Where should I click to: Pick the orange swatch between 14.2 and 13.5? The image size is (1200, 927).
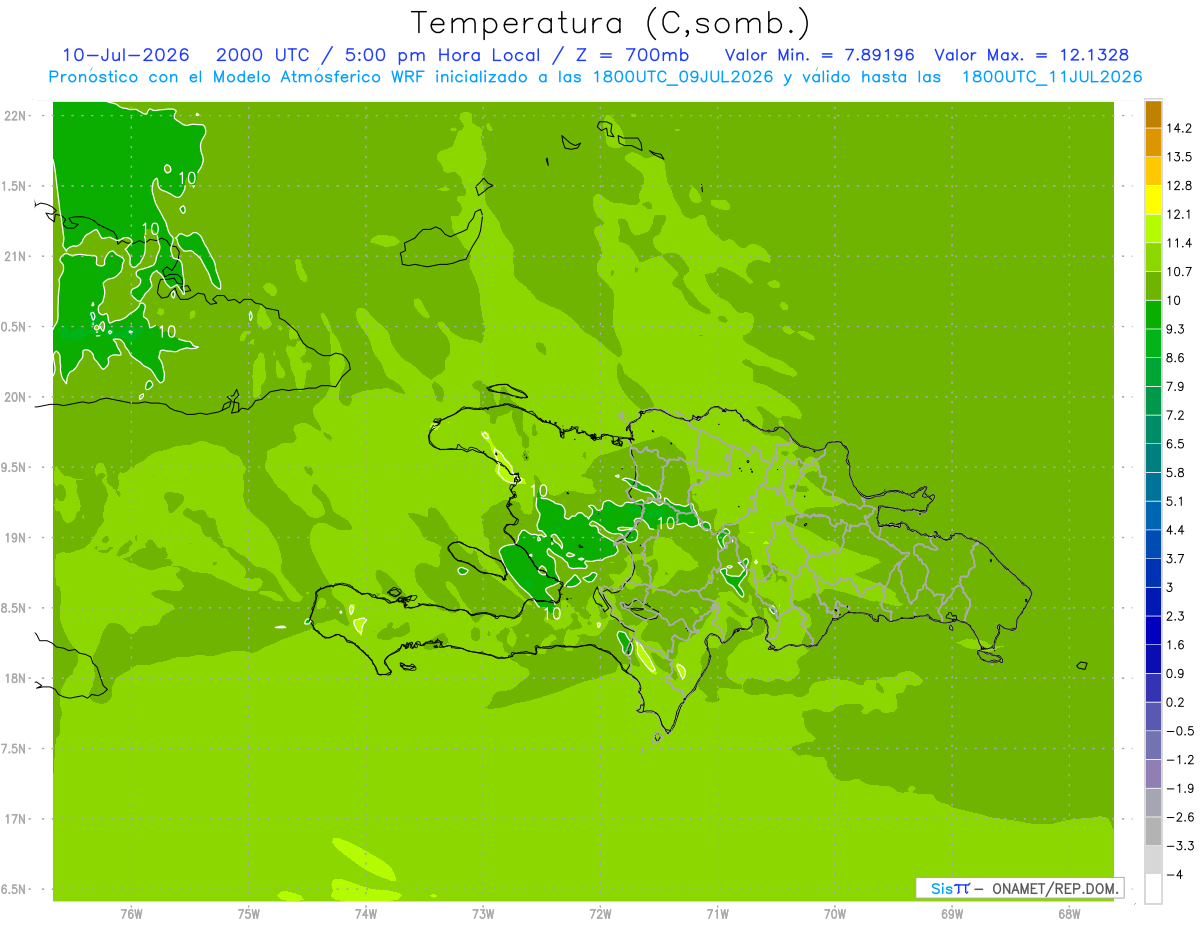tap(1153, 142)
